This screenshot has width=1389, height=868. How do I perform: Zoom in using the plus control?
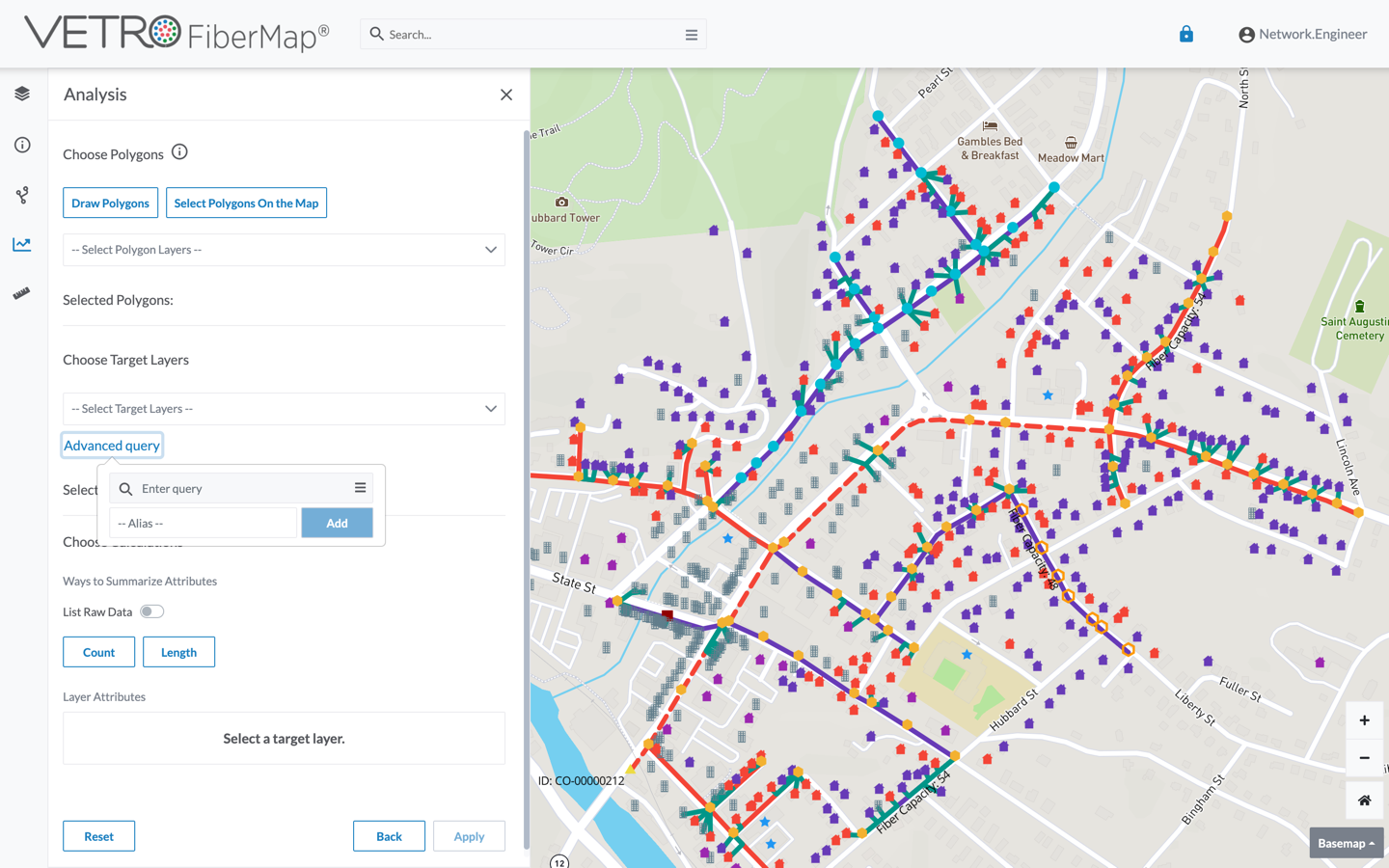point(1364,719)
